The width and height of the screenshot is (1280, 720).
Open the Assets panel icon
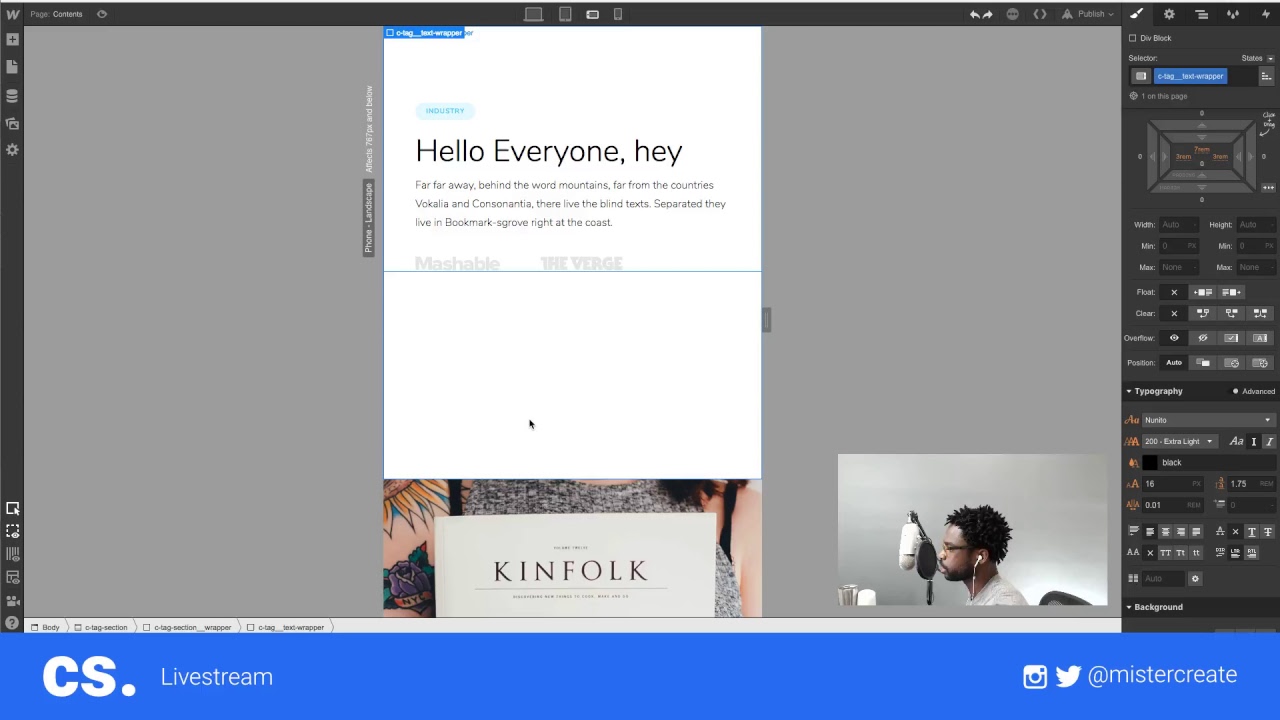[12, 123]
